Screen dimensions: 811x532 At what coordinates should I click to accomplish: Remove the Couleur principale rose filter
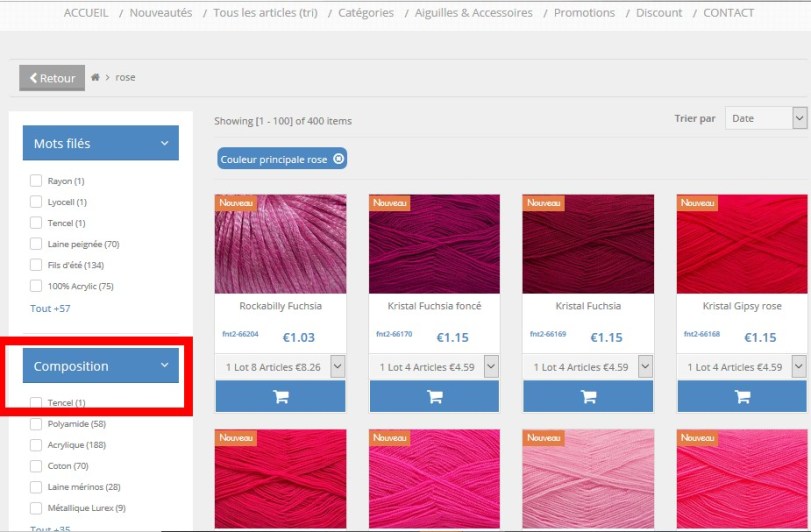click(x=339, y=159)
